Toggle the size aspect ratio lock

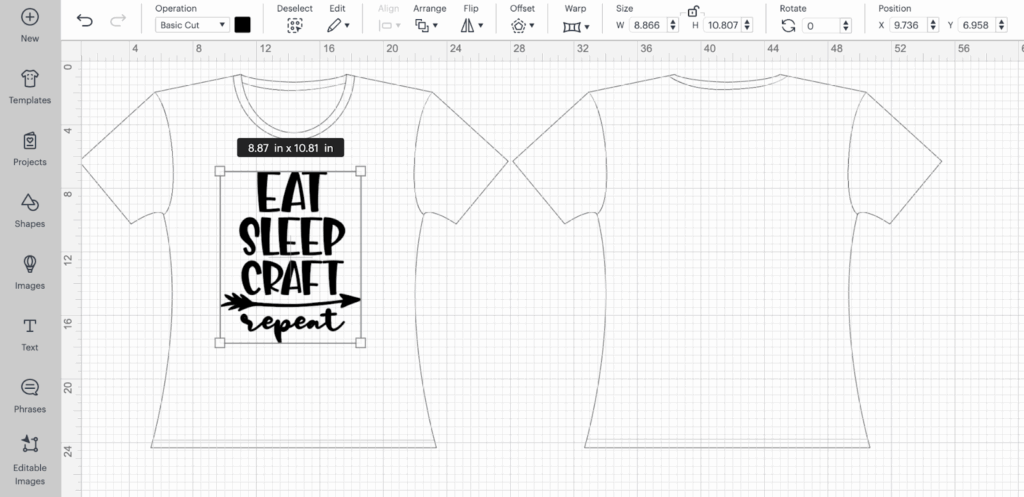coord(693,11)
